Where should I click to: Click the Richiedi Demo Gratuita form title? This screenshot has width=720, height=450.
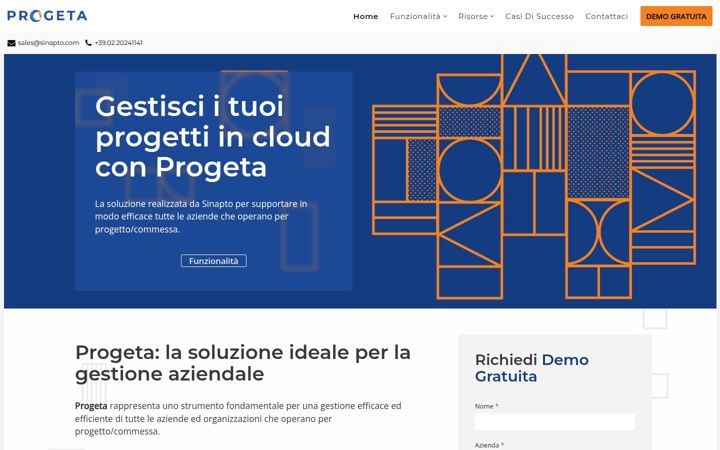click(x=531, y=368)
